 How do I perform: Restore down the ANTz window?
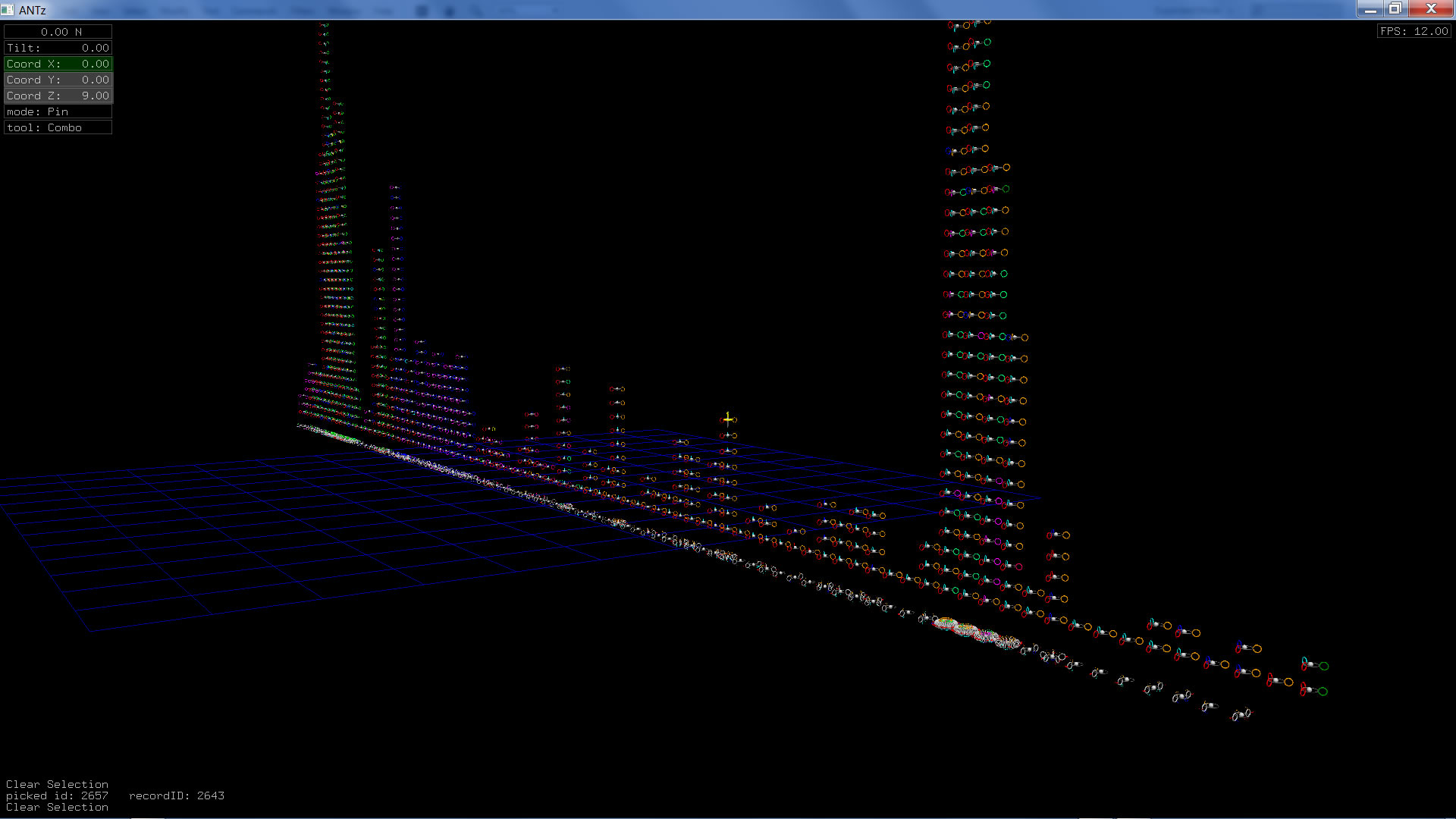1394,9
